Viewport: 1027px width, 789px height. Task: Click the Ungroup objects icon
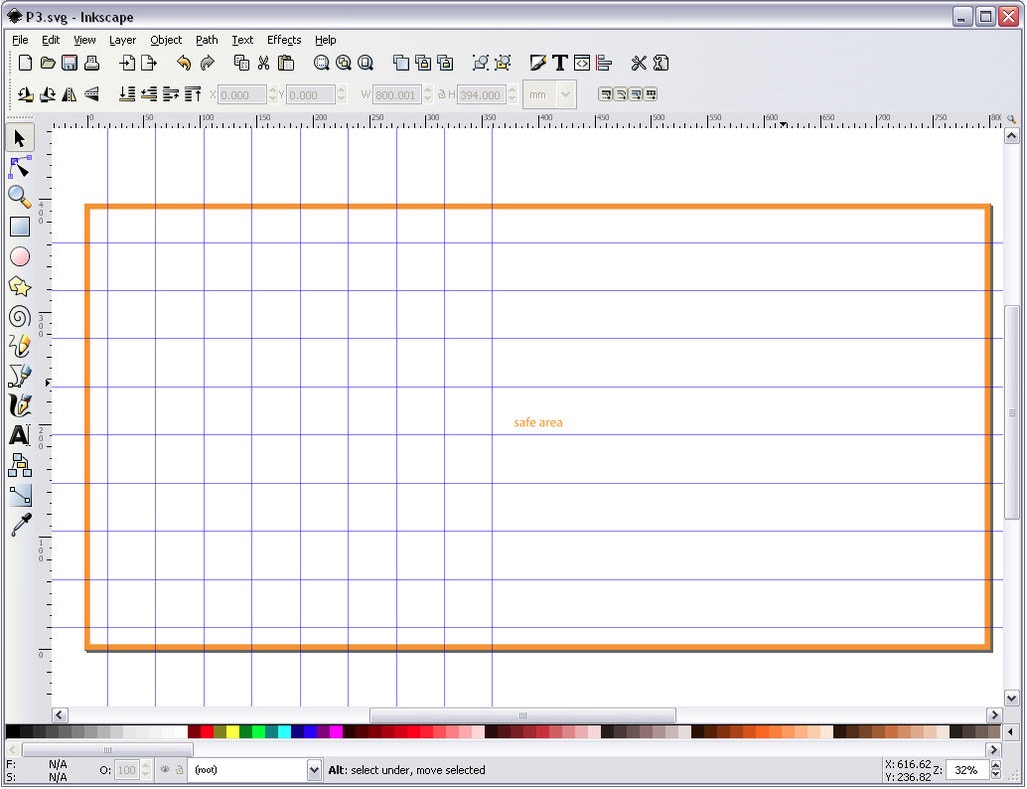[503, 63]
